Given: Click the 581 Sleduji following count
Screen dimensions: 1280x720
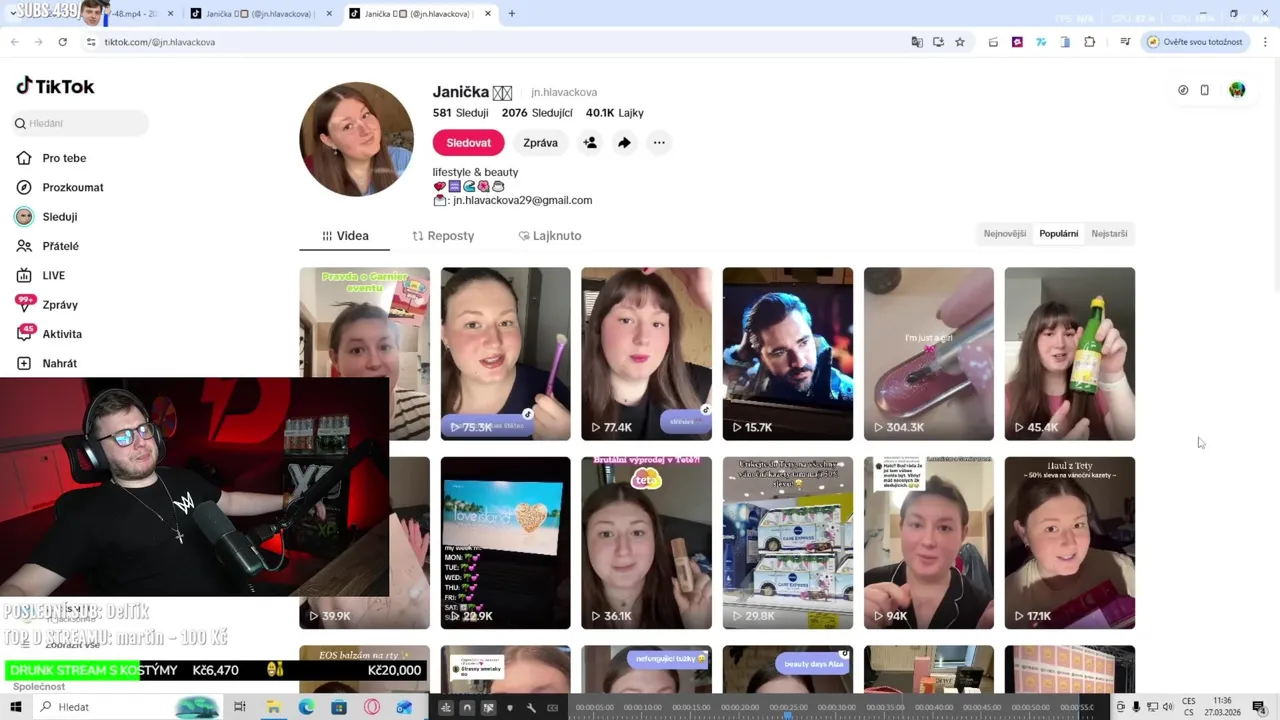Looking at the screenshot, I should 460,113.
